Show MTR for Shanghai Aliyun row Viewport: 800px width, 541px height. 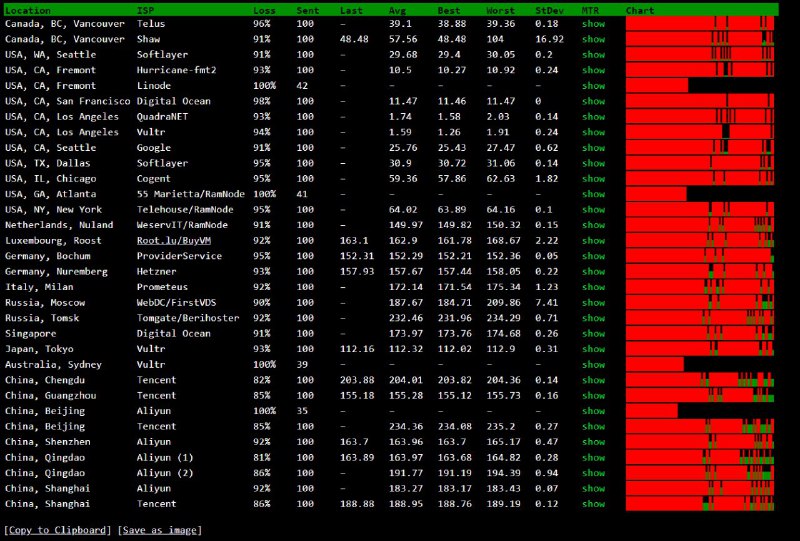click(x=593, y=488)
